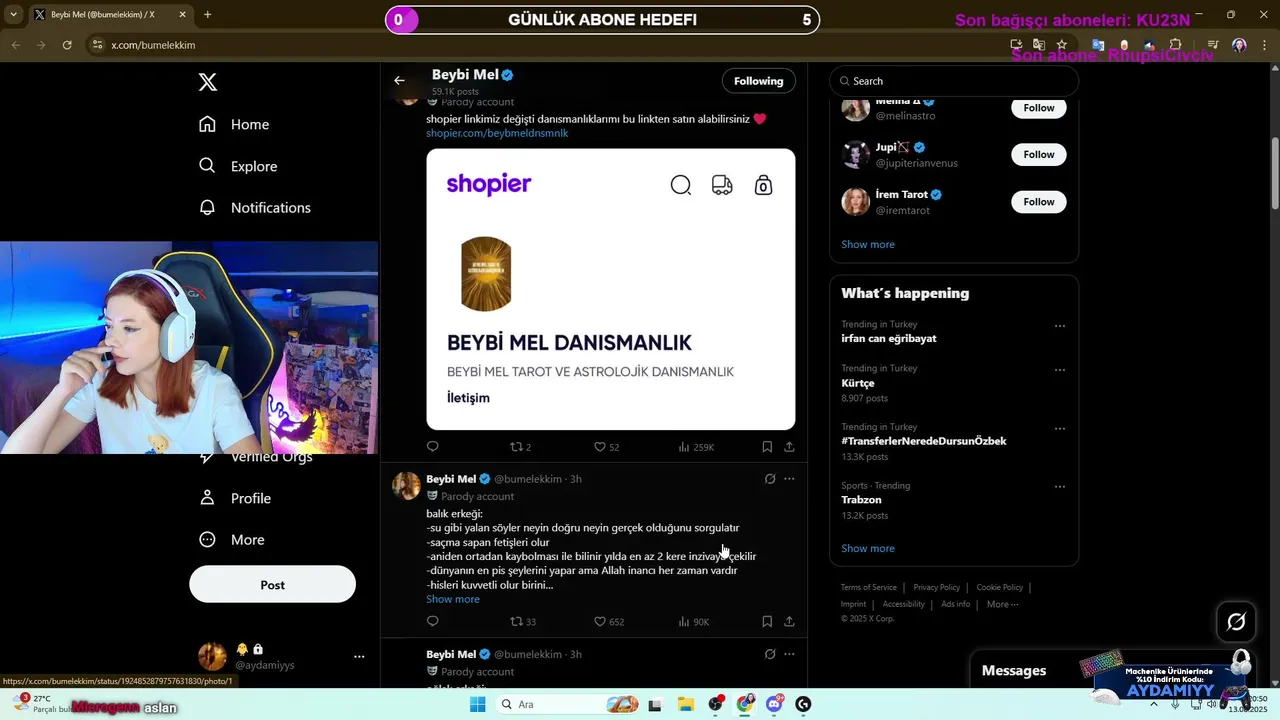Follow Jupi @jupiterianvenus
The width and height of the screenshot is (1280, 720).
tap(1038, 154)
